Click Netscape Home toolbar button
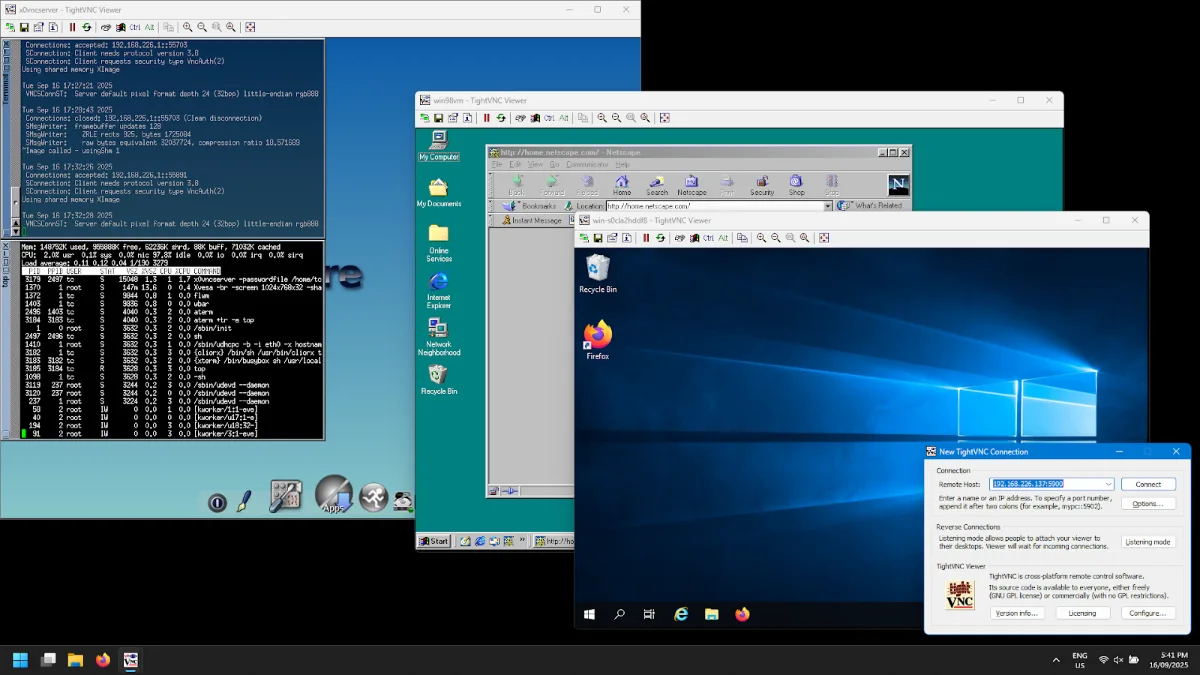This screenshot has height=675, width=1200. [622, 185]
